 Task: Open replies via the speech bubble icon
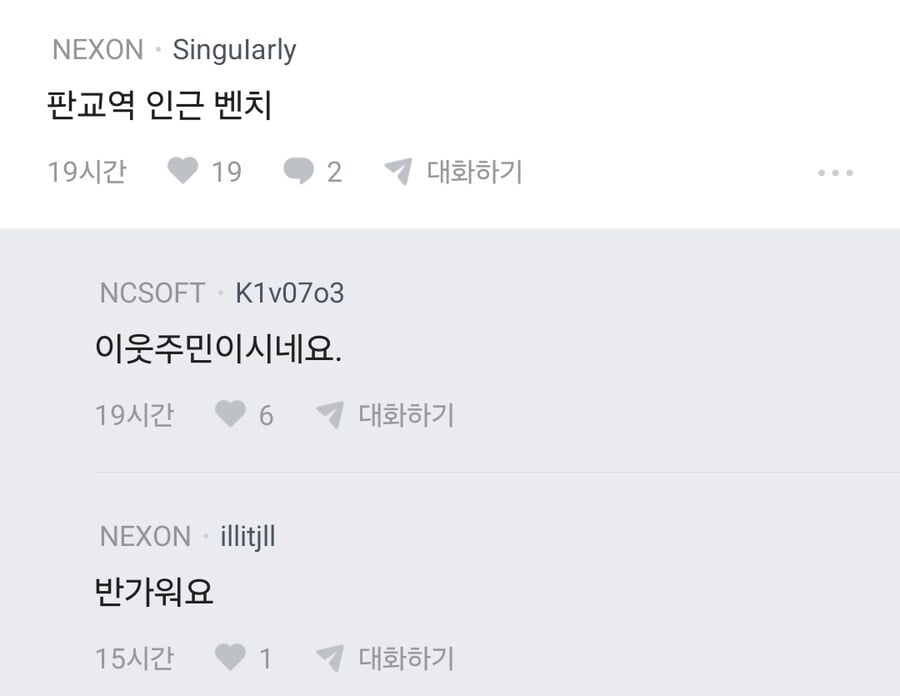tap(298, 172)
